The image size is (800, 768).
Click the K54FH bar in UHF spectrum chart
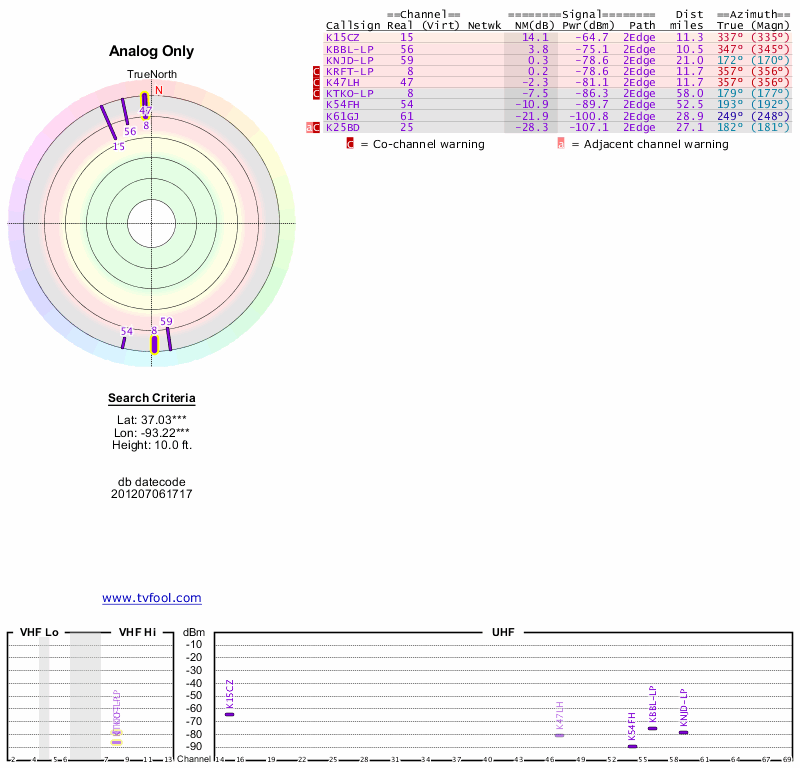[632, 747]
